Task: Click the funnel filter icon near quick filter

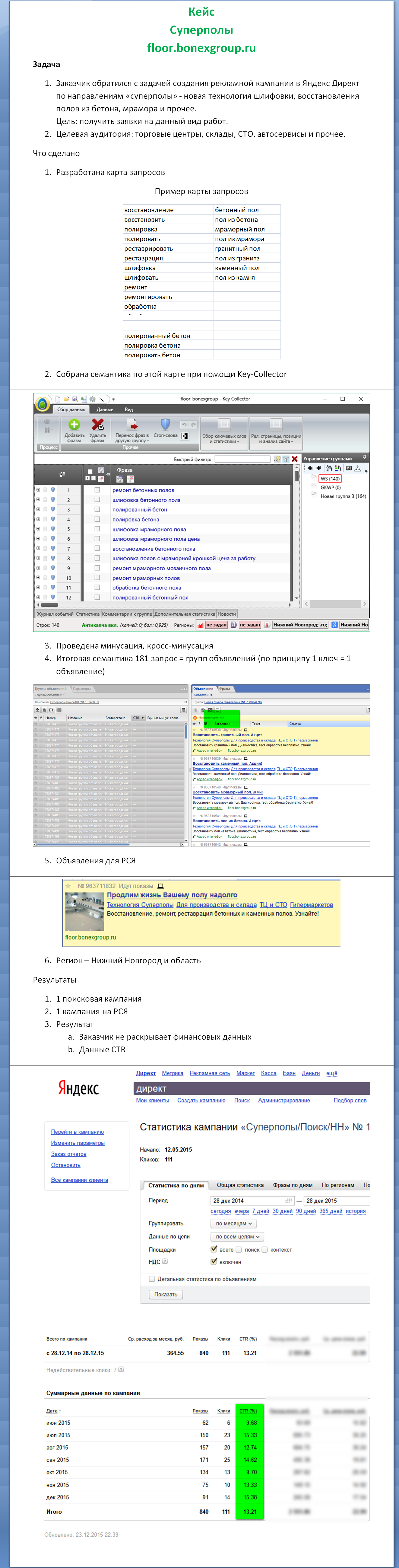Action: [x=286, y=459]
